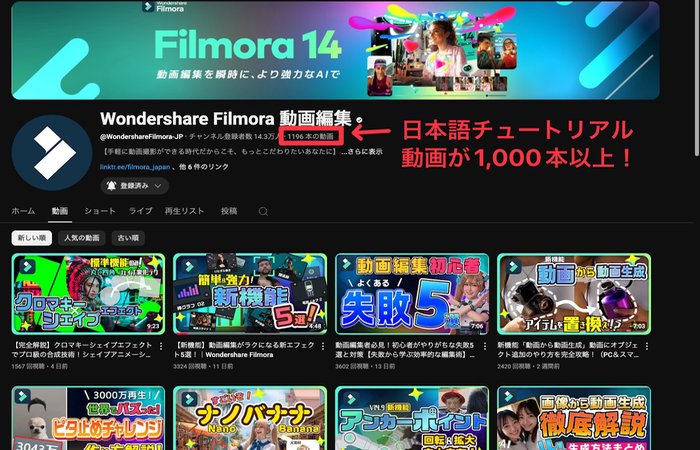Screen dimensions: 700x450
Task: Select the 人気の動画 sort filter chip
Action: click(x=81, y=238)
